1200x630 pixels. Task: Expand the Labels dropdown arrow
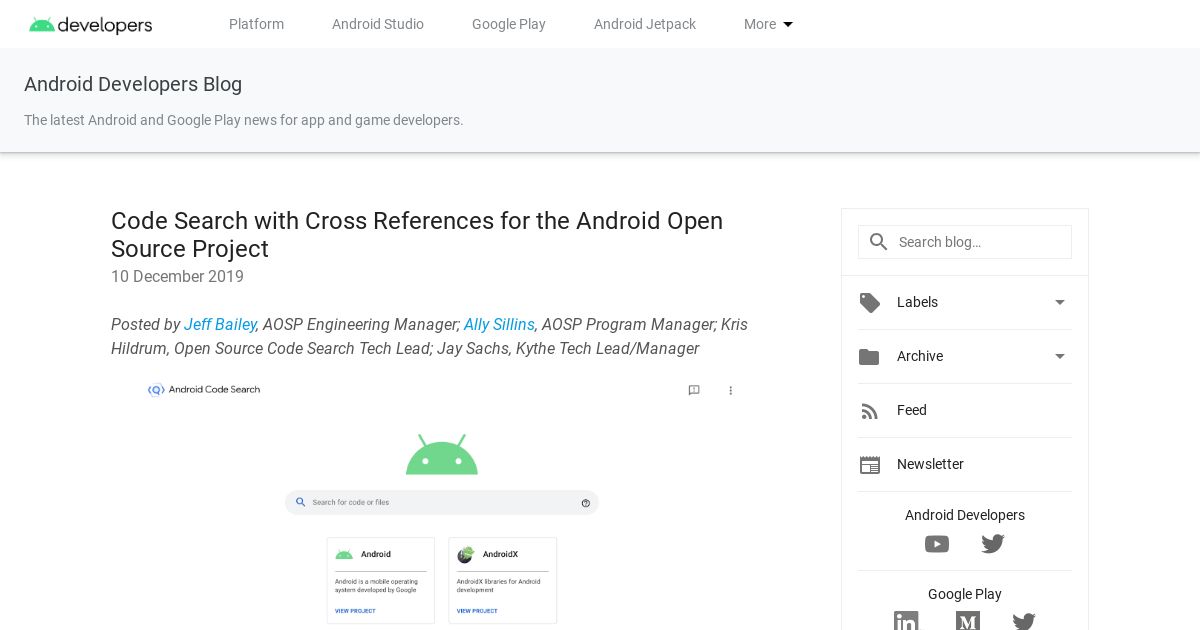click(1060, 302)
